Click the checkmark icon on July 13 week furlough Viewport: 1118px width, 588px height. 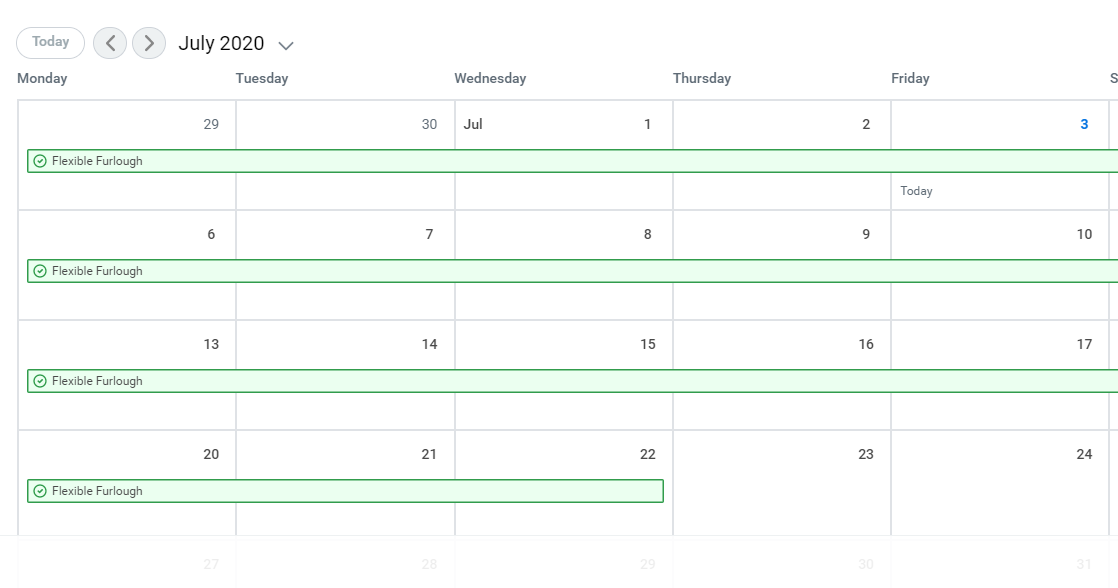click(x=40, y=381)
